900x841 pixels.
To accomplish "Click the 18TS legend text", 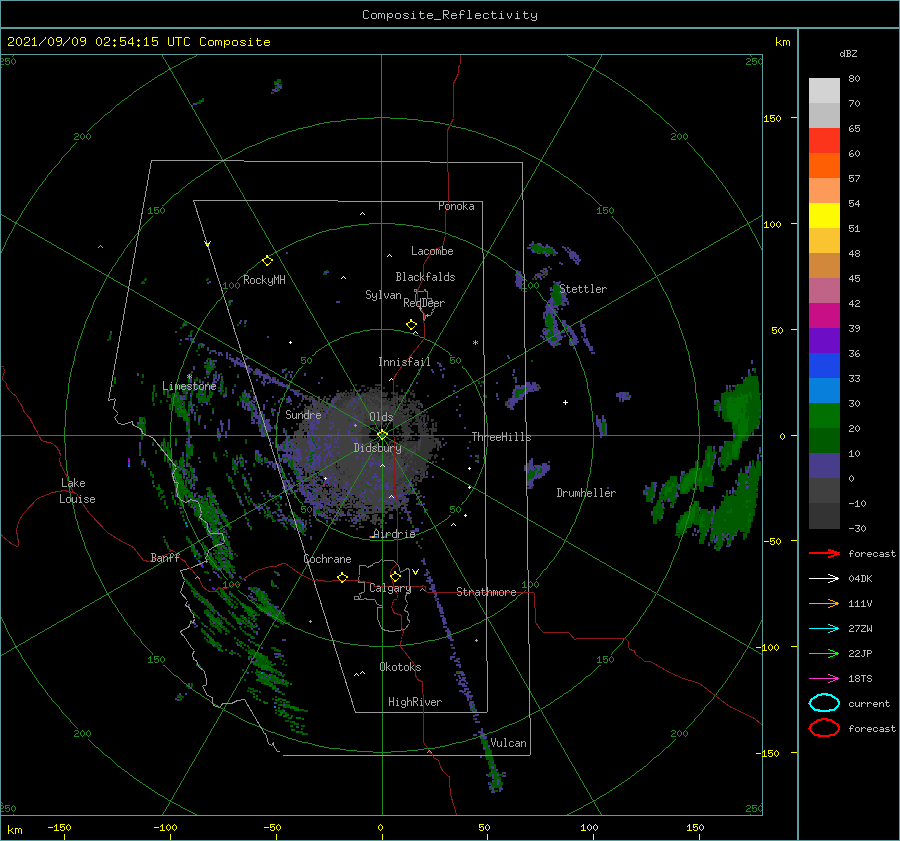I will click(x=860, y=679).
